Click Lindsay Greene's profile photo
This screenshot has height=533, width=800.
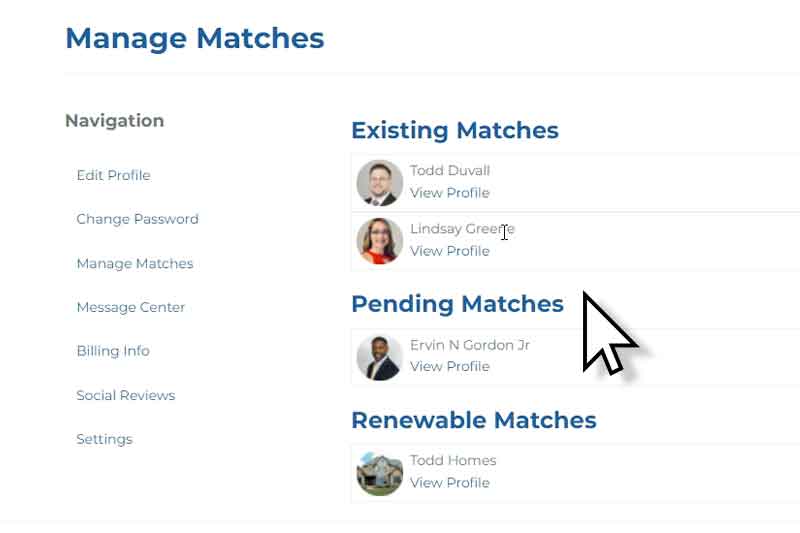pos(380,241)
